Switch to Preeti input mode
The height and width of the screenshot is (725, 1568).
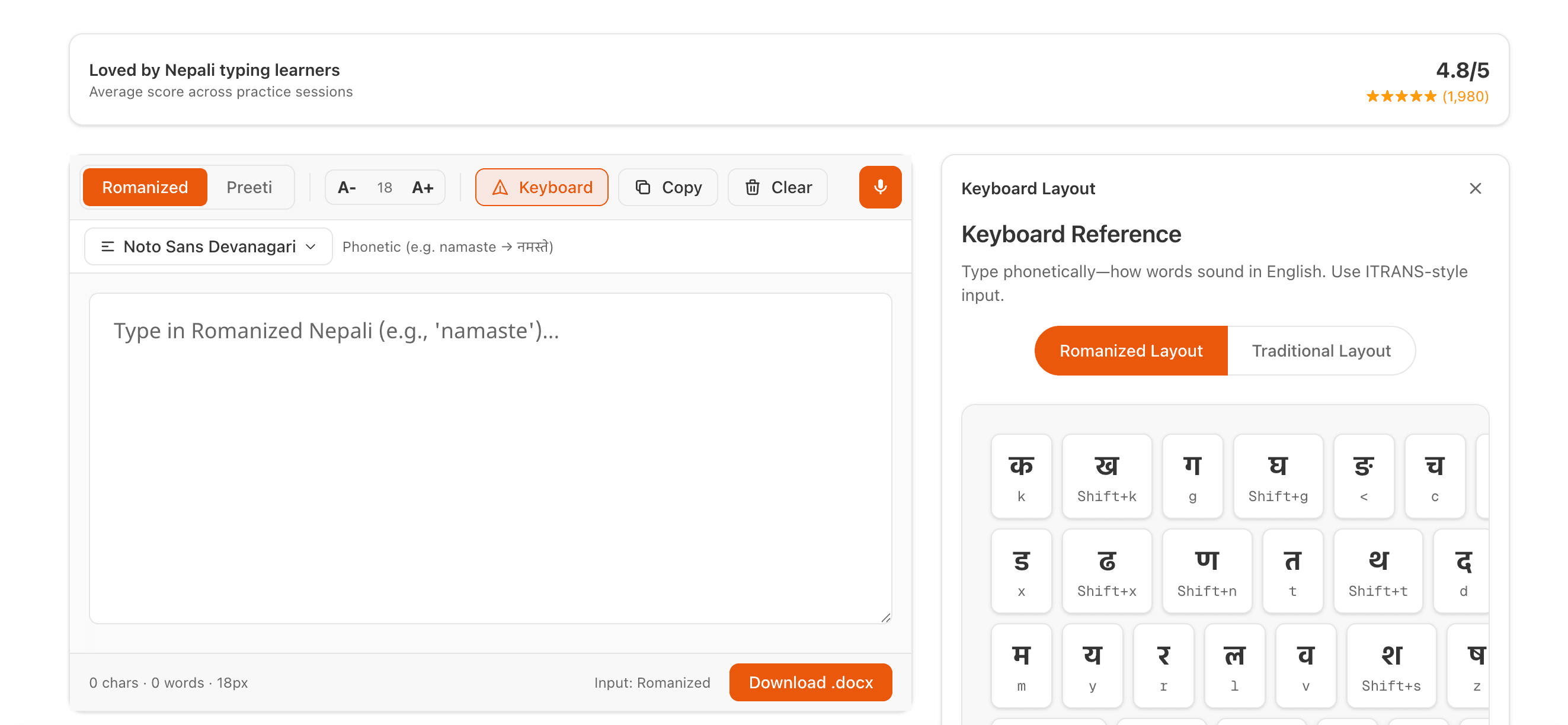(x=249, y=187)
